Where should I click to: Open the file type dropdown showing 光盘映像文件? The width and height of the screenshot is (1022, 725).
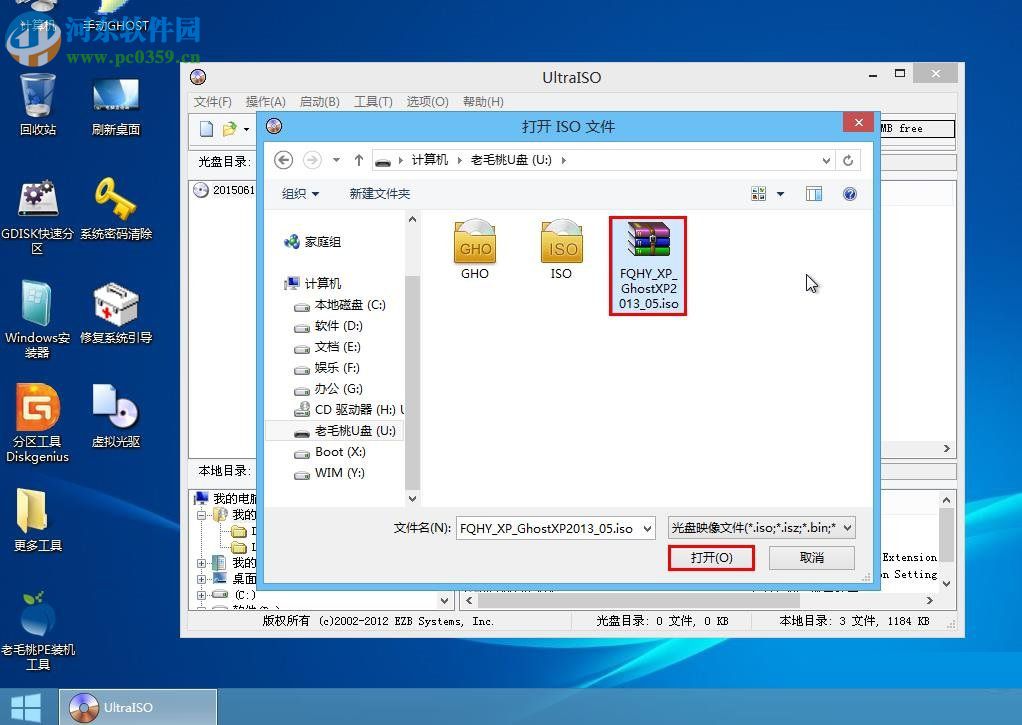(x=760, y=527)
